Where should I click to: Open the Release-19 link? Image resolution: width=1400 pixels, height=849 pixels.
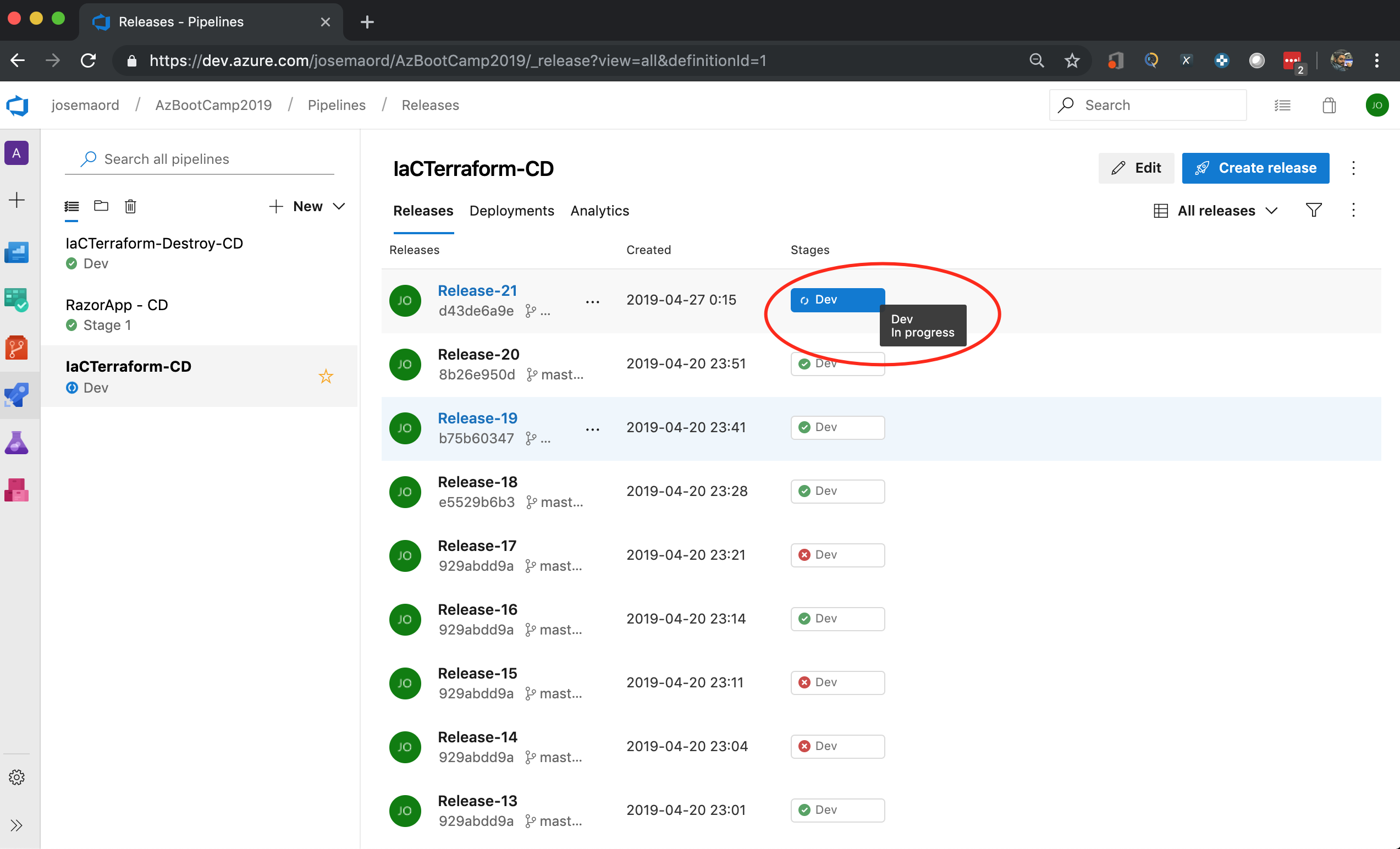tap(477, 418)
